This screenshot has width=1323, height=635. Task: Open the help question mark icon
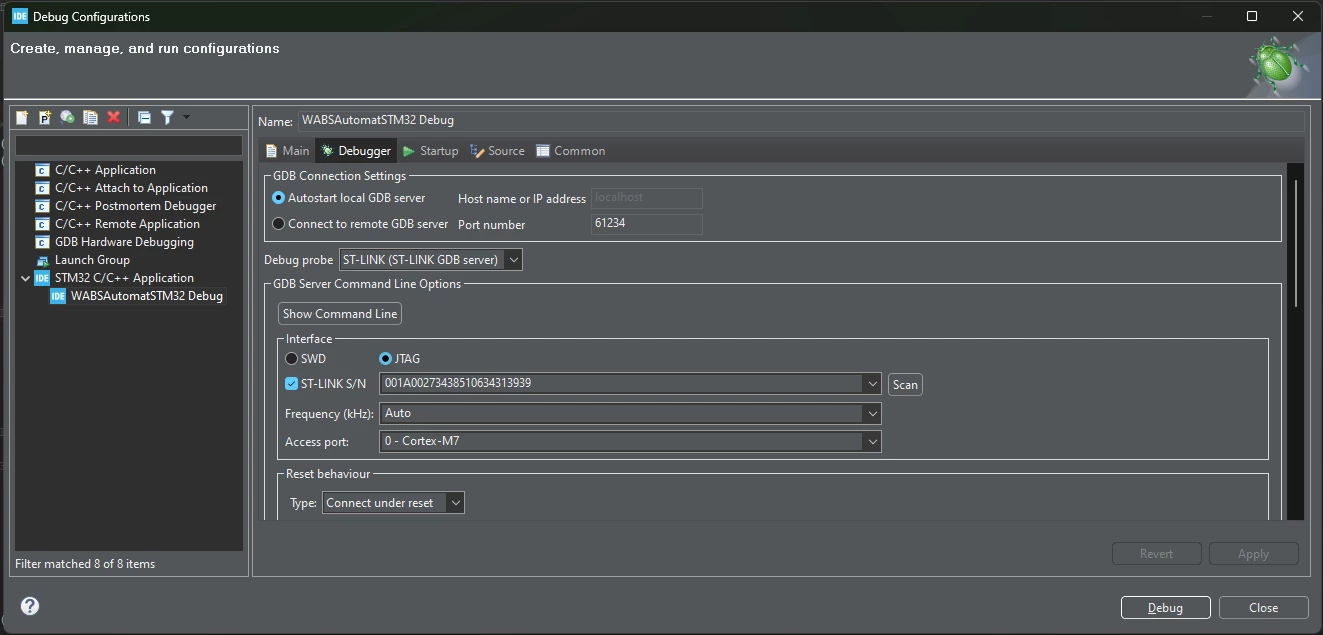click(30, 606)
